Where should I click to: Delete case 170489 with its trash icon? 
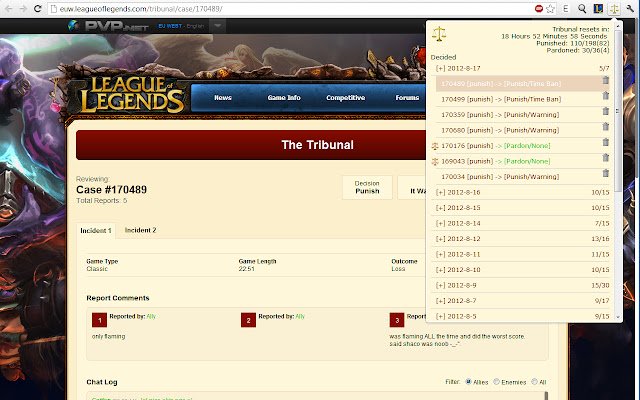pyautogui.click(x=606, y=80)
